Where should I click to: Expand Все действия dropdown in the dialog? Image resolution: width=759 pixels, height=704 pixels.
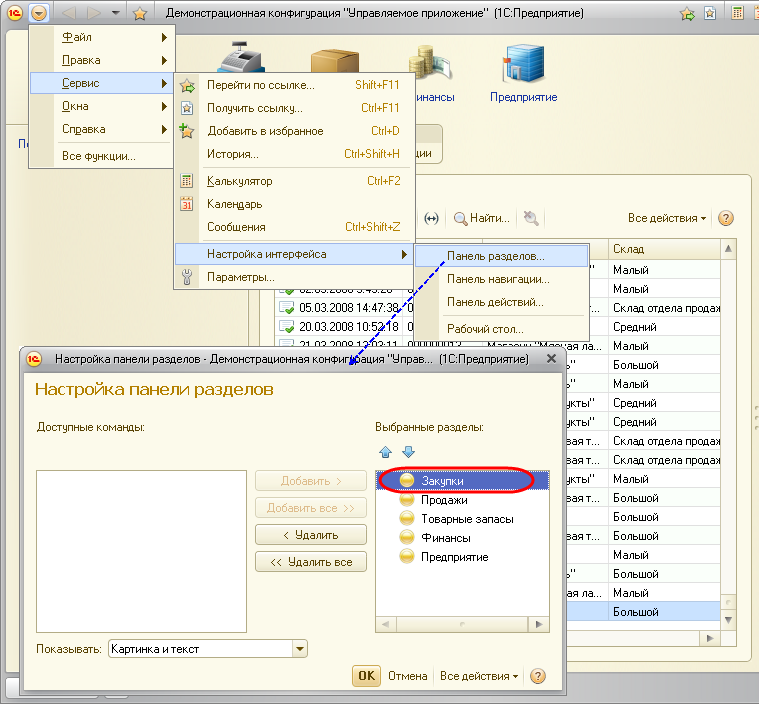point(479,676)
